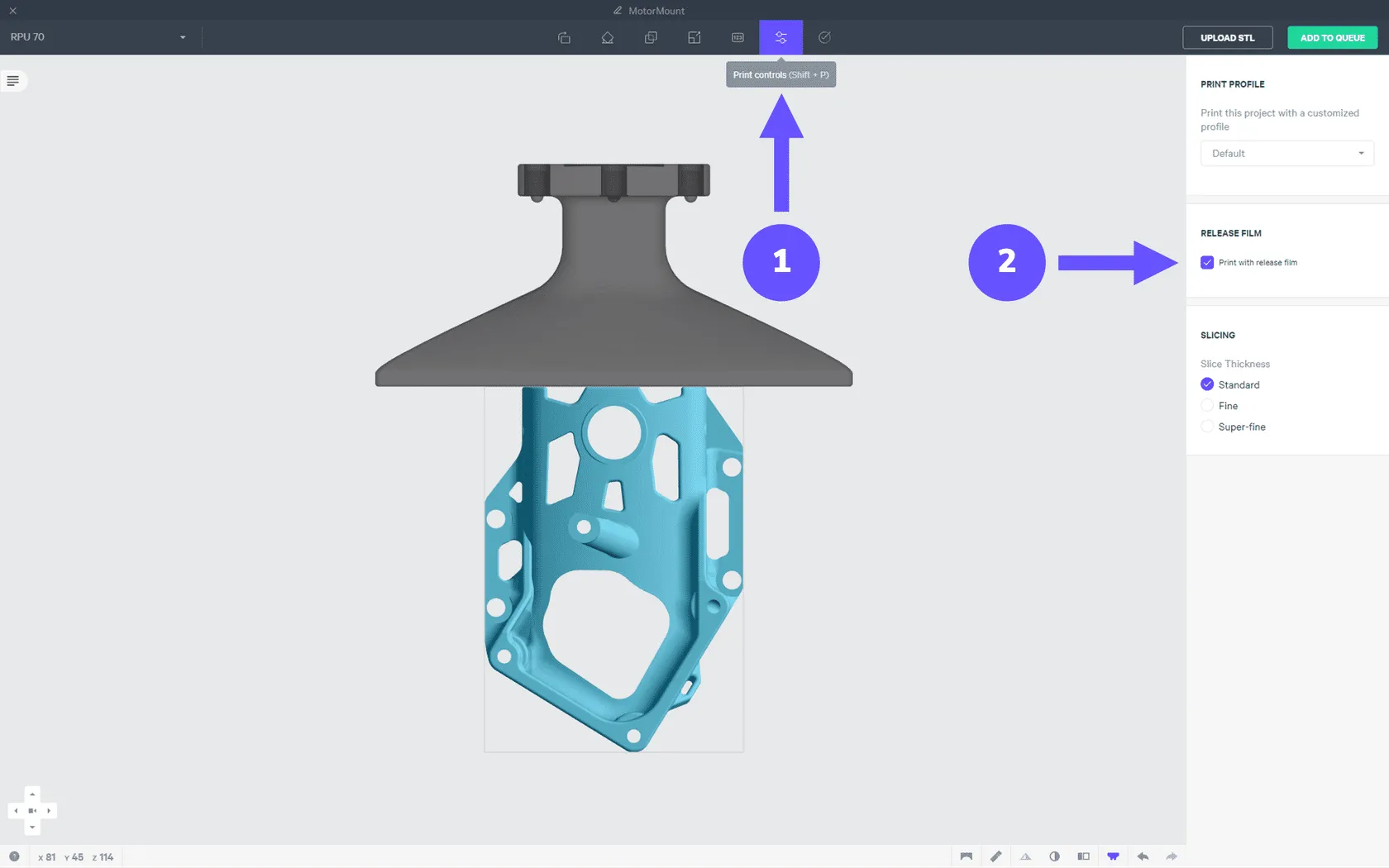1389x868 pixels.
Task: Select Standard slice thickness
Action: pyautogui.click(x=1207, y=384)
